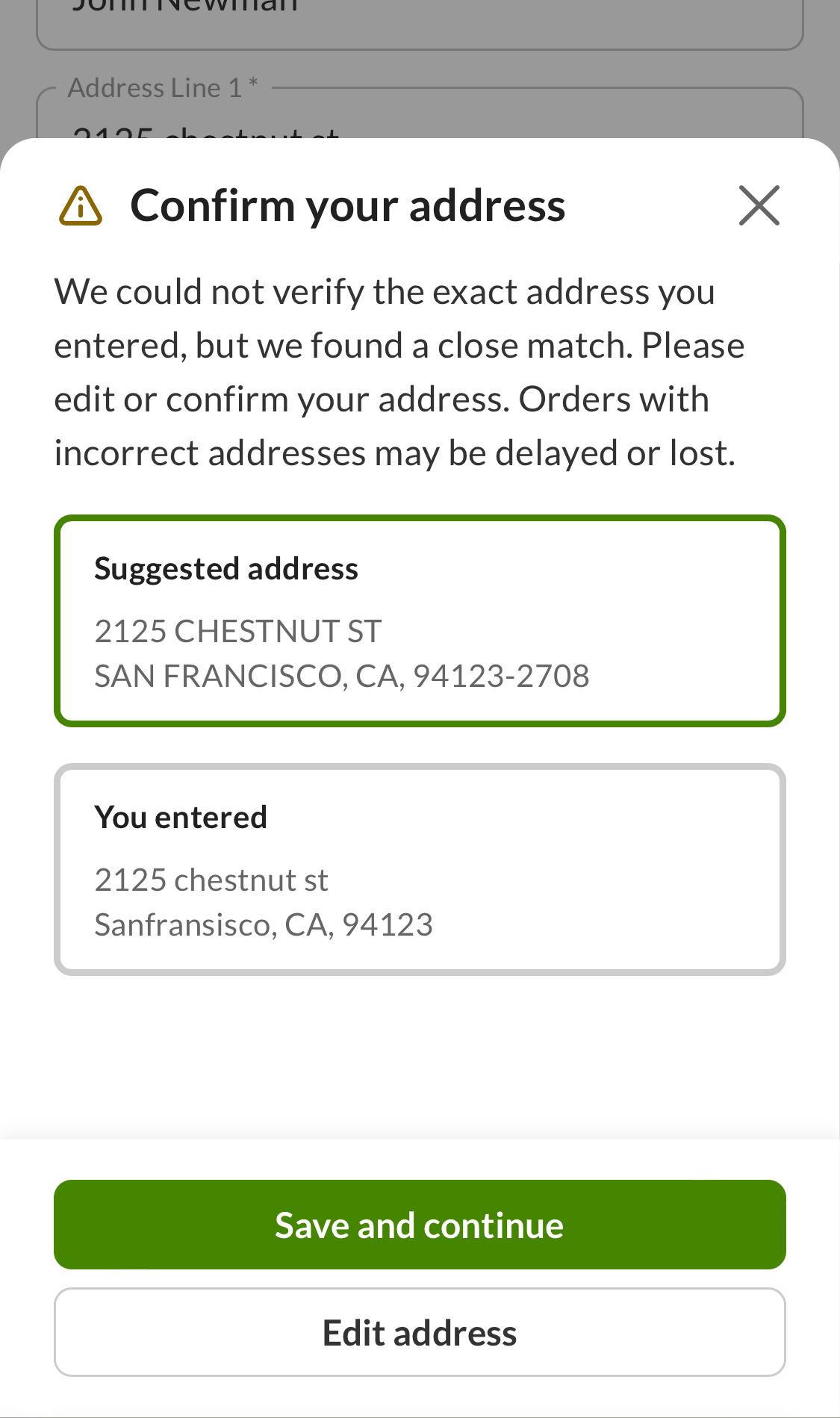
Task: Tap the Confirm your address title
Action: [348, 205]
